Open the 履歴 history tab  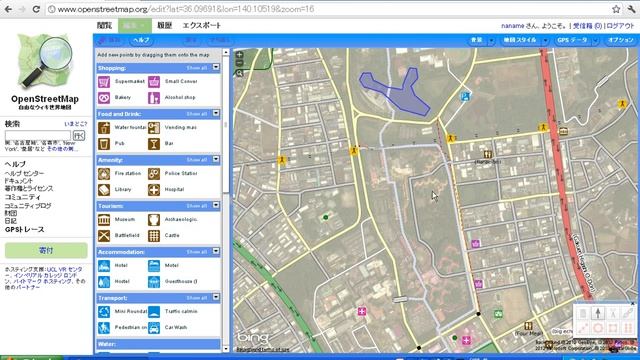coord(164,25)
